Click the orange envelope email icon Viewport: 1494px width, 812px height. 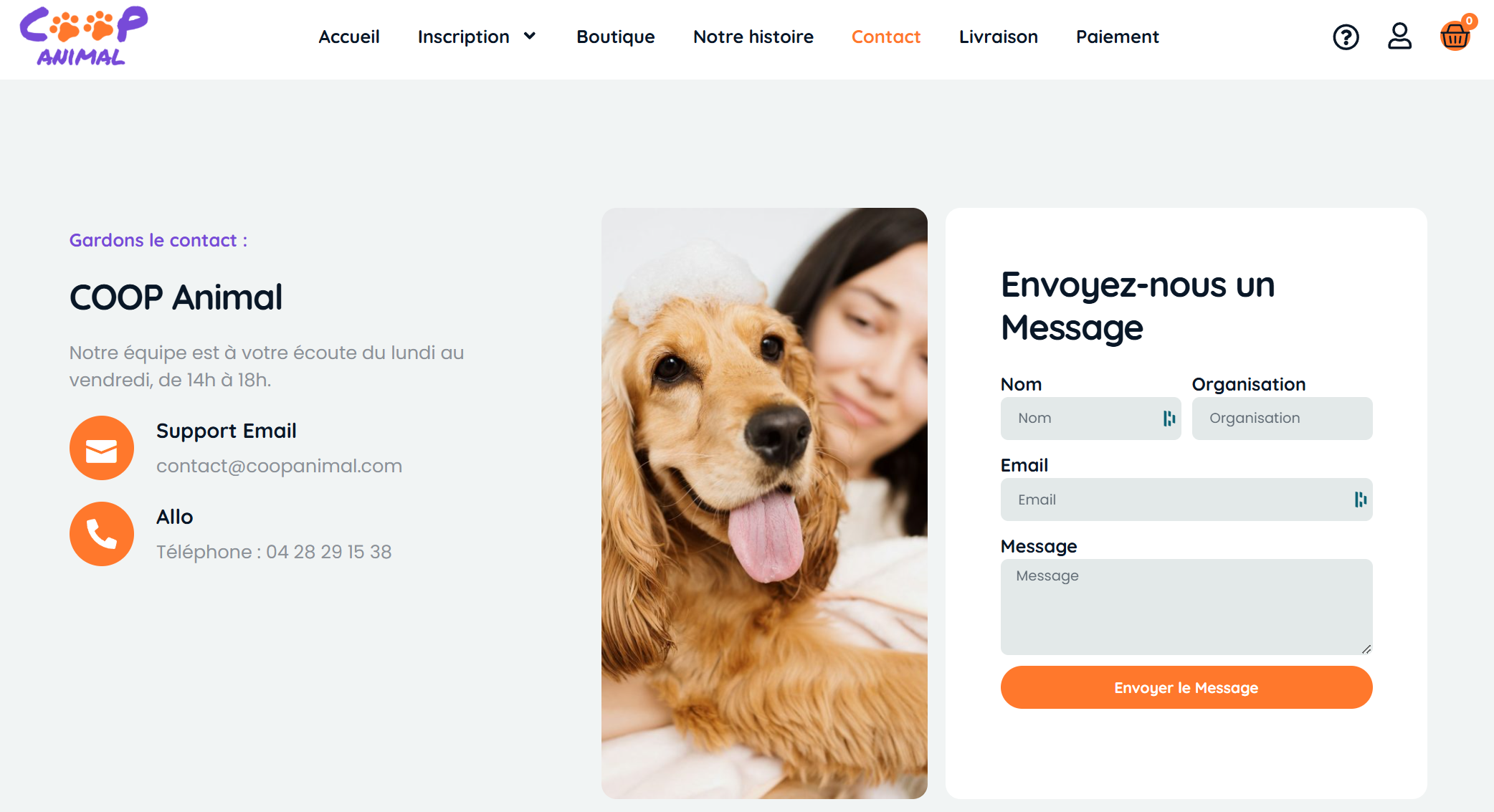[102, 448]
